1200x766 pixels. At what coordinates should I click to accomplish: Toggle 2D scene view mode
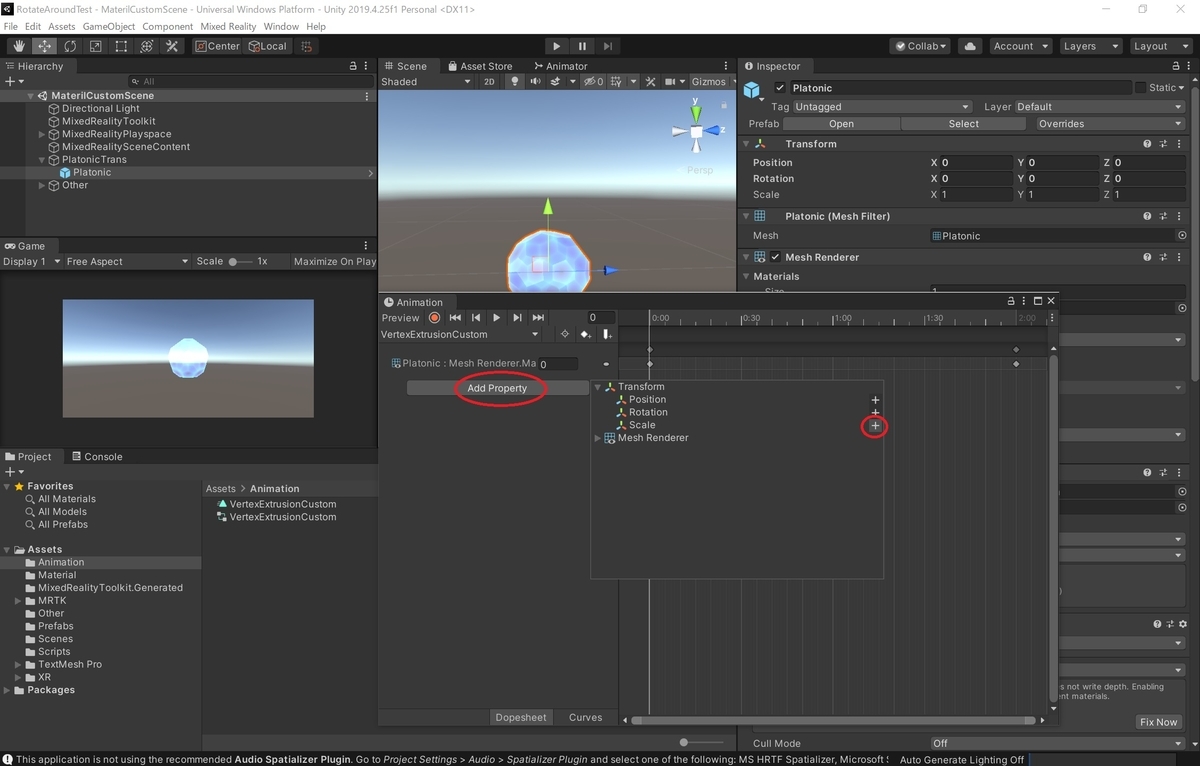pos(489,82)
